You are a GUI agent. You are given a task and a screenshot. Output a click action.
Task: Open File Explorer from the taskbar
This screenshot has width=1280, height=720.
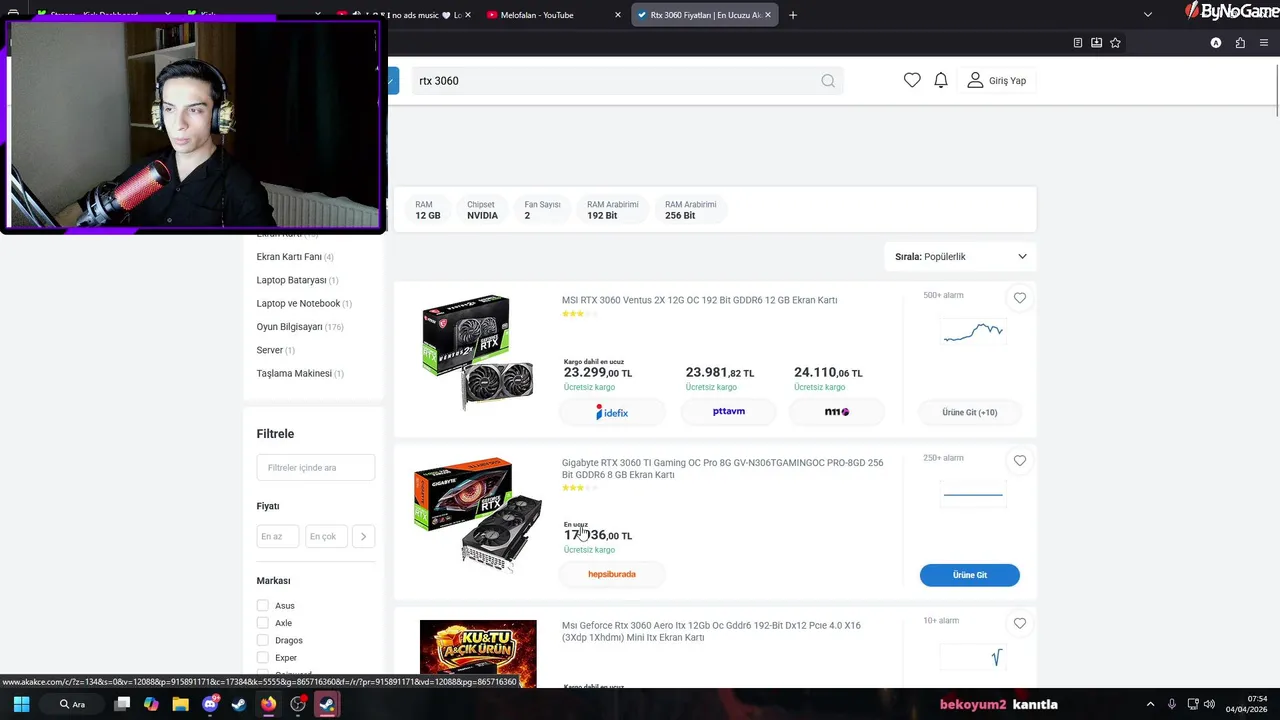click(x=180, y=704)
